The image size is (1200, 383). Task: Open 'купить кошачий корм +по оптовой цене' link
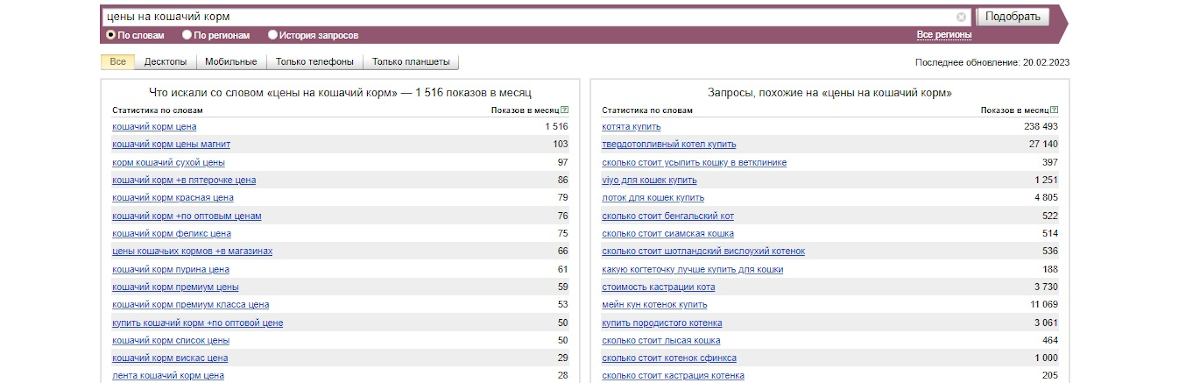pyautogui.click(x=197, y=322)
